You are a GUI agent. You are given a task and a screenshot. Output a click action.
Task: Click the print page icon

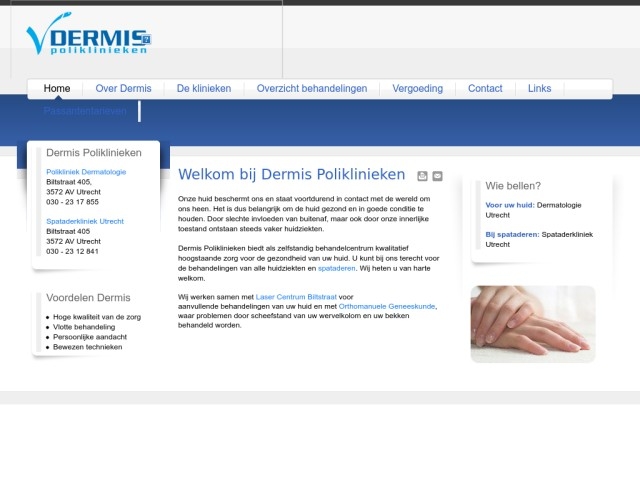(422, 176)
